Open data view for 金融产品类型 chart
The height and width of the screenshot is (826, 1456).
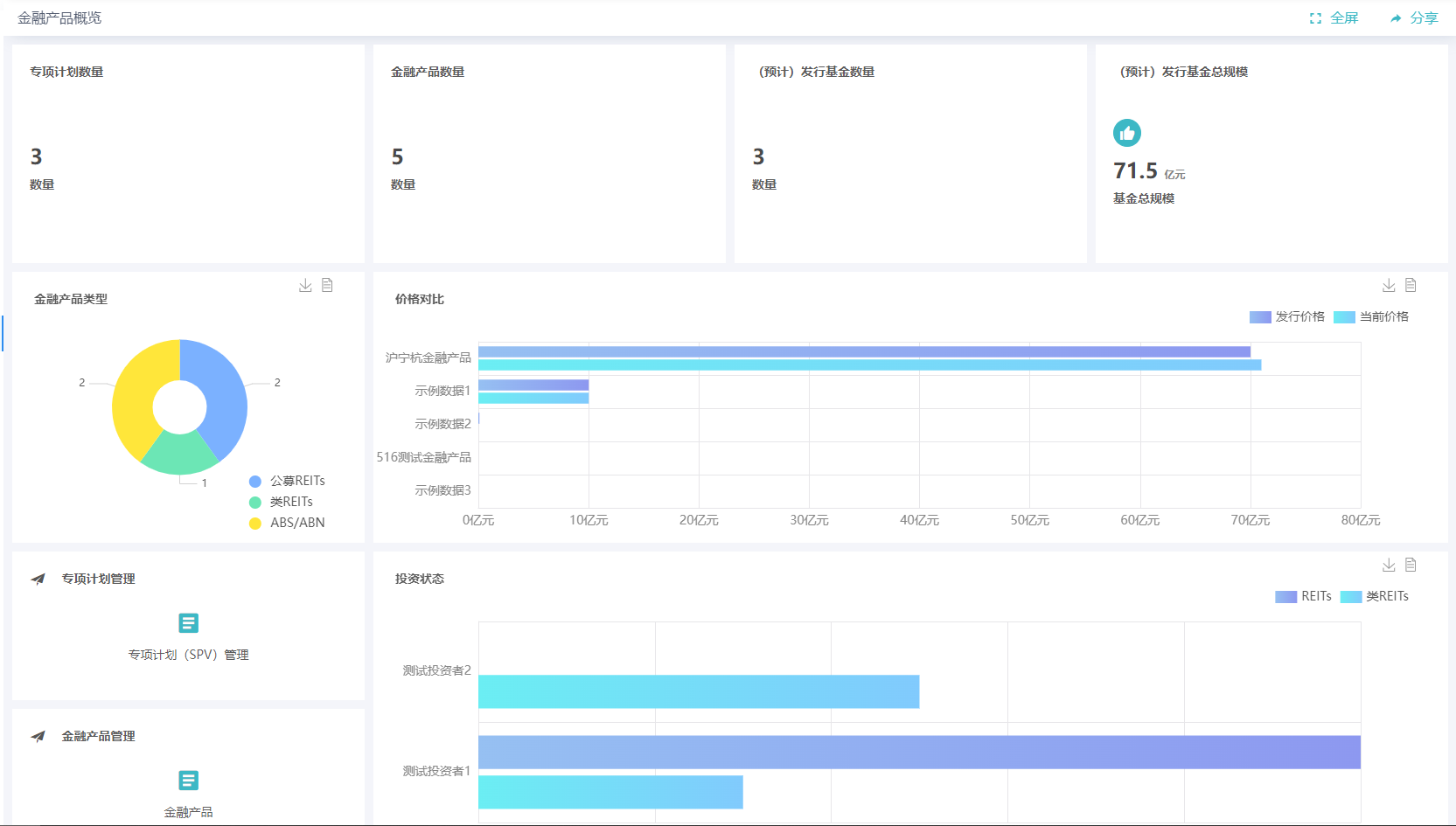pos(327,285)
